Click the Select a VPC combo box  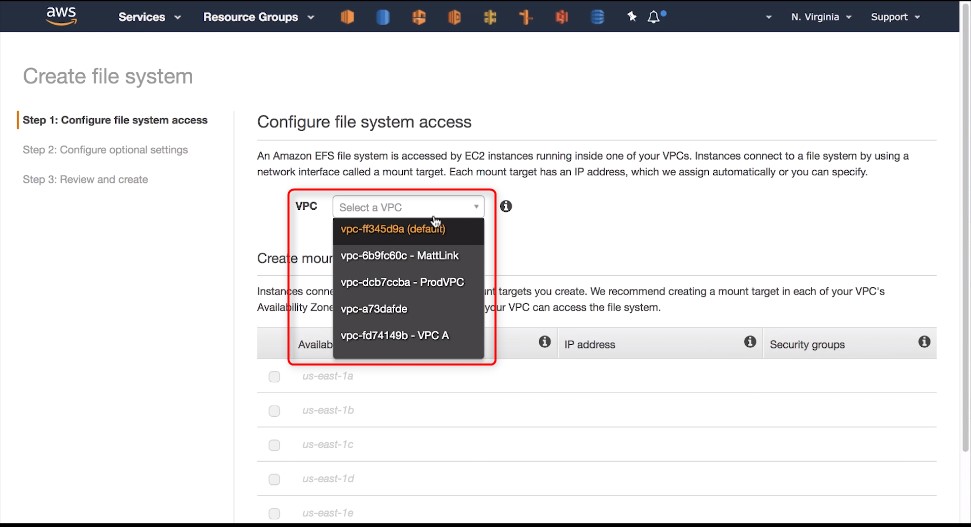click(x=409, y=207)
